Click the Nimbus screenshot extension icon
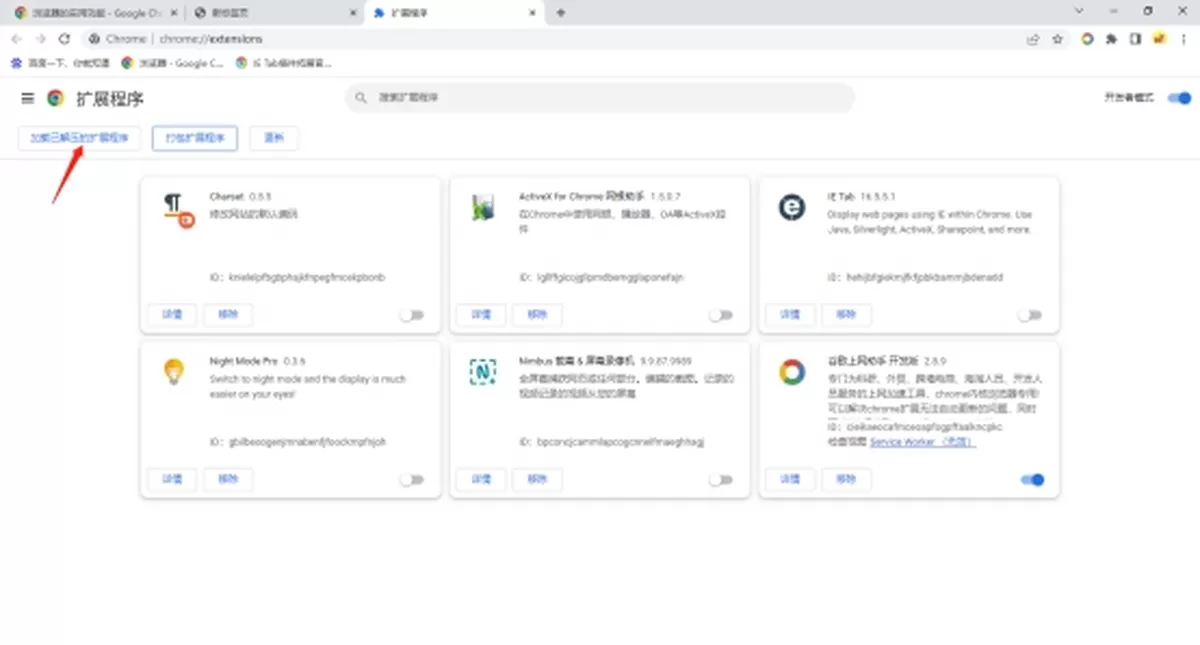 click(483, 372)
